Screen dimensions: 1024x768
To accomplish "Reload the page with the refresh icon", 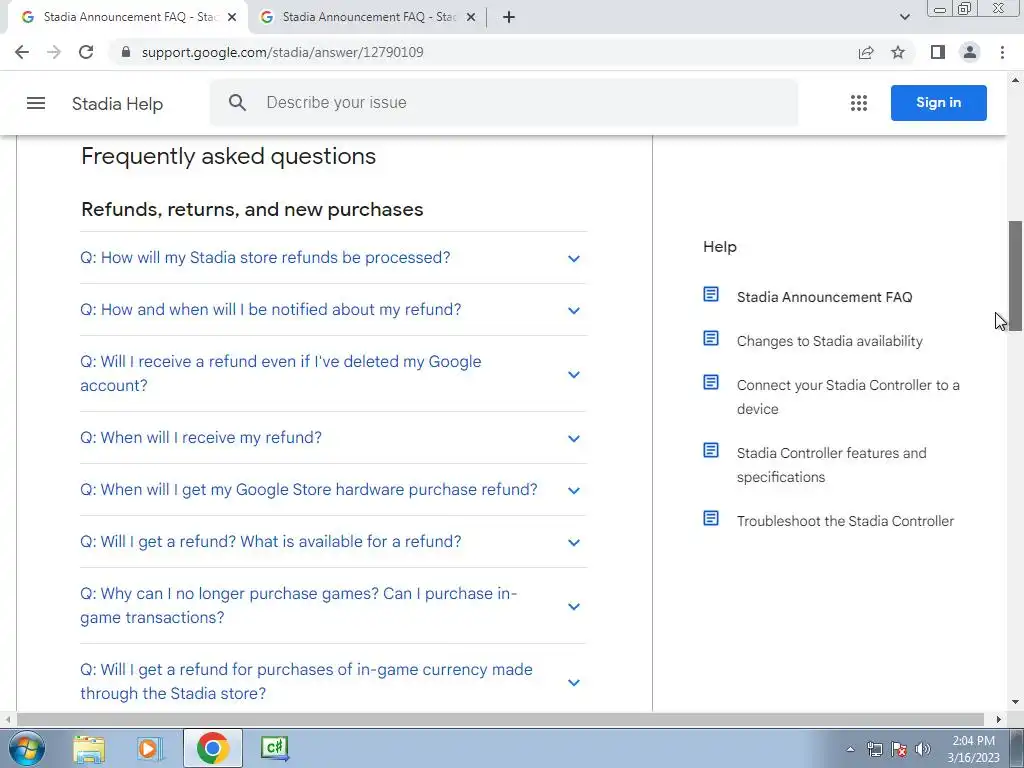I will [86, 52].
